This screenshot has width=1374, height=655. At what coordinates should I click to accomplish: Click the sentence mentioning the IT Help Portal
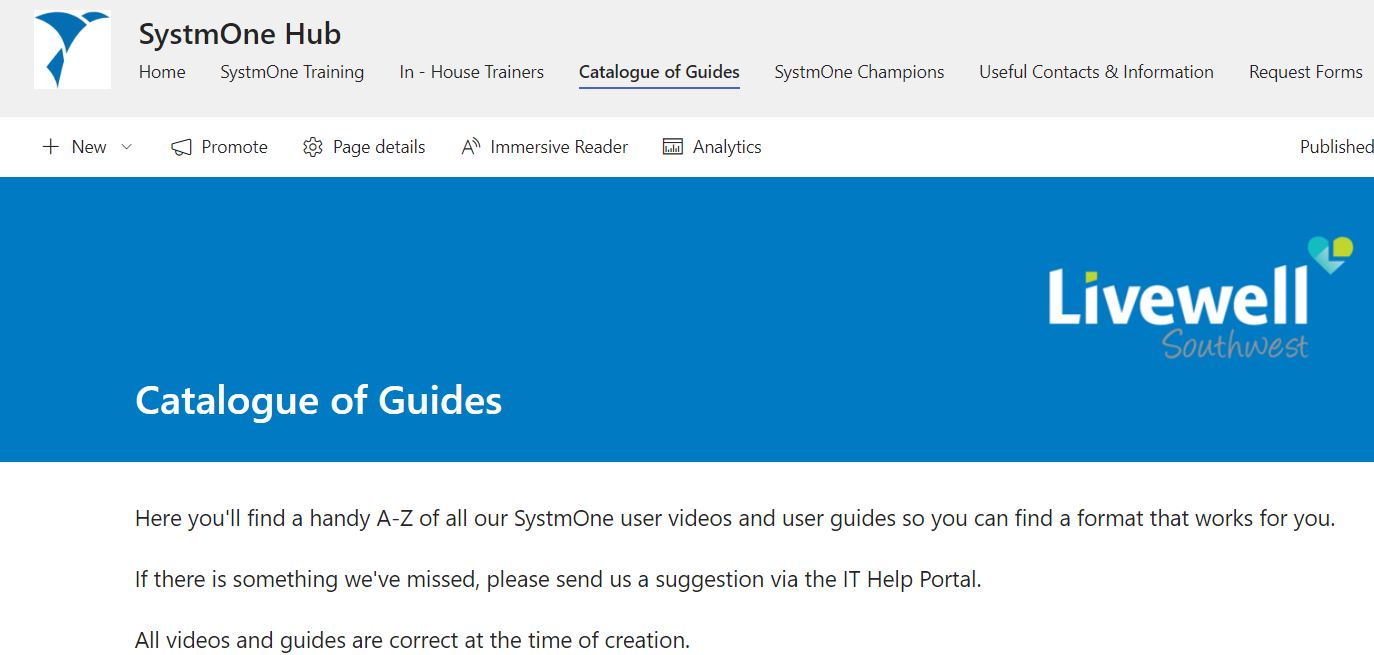click(558, 580)
